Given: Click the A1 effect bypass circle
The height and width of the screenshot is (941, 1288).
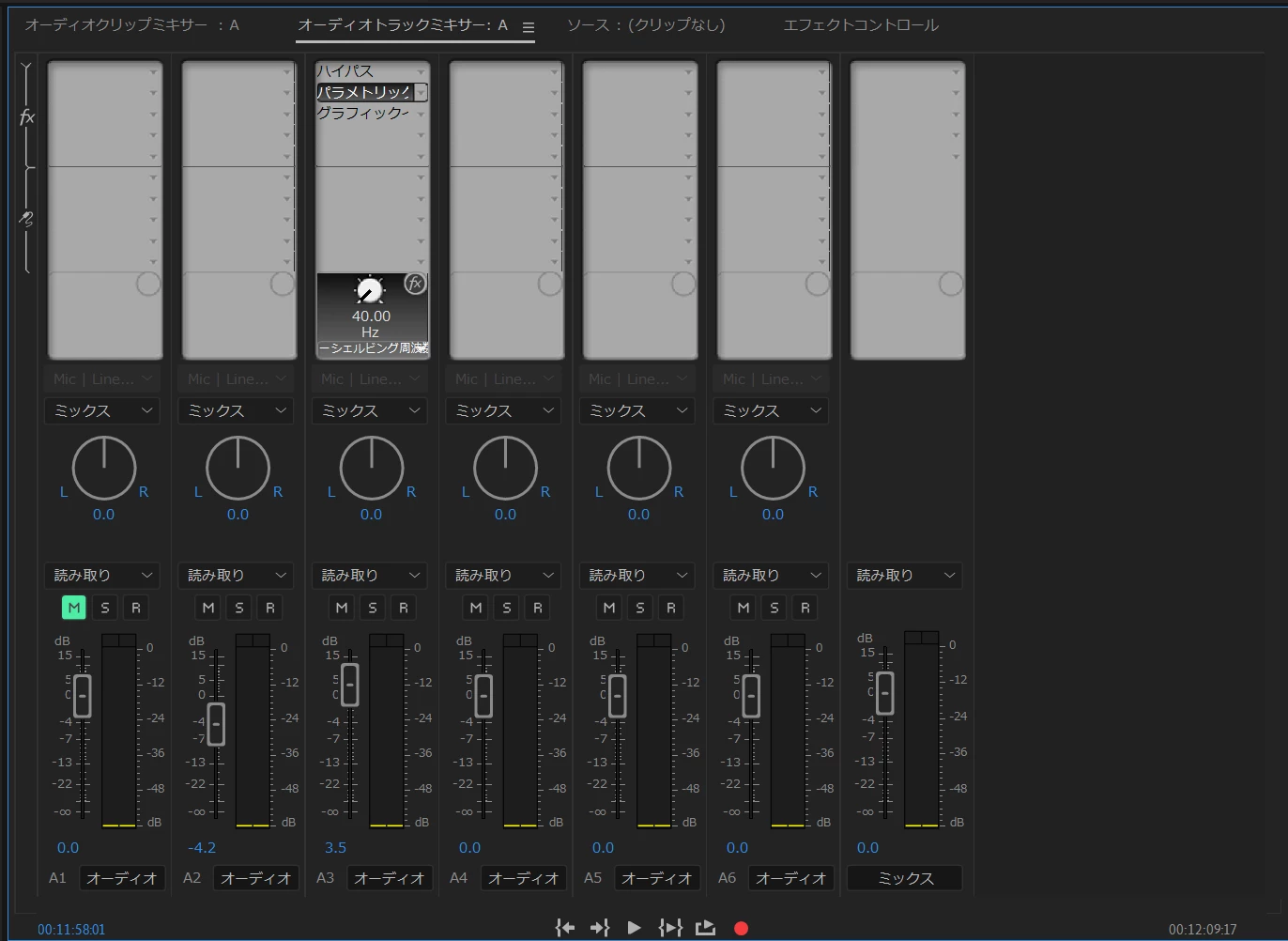Looking at the screenshot, I should [148, 284].
